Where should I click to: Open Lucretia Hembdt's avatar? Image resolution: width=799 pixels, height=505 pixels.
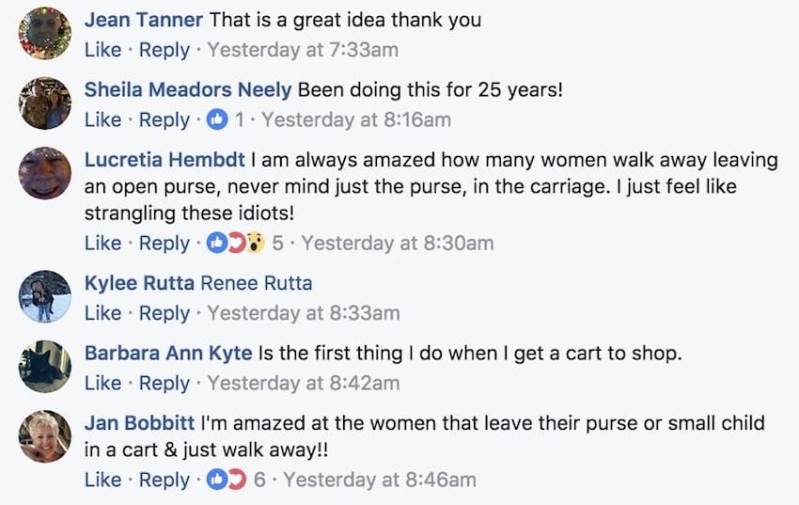point(45,173)
